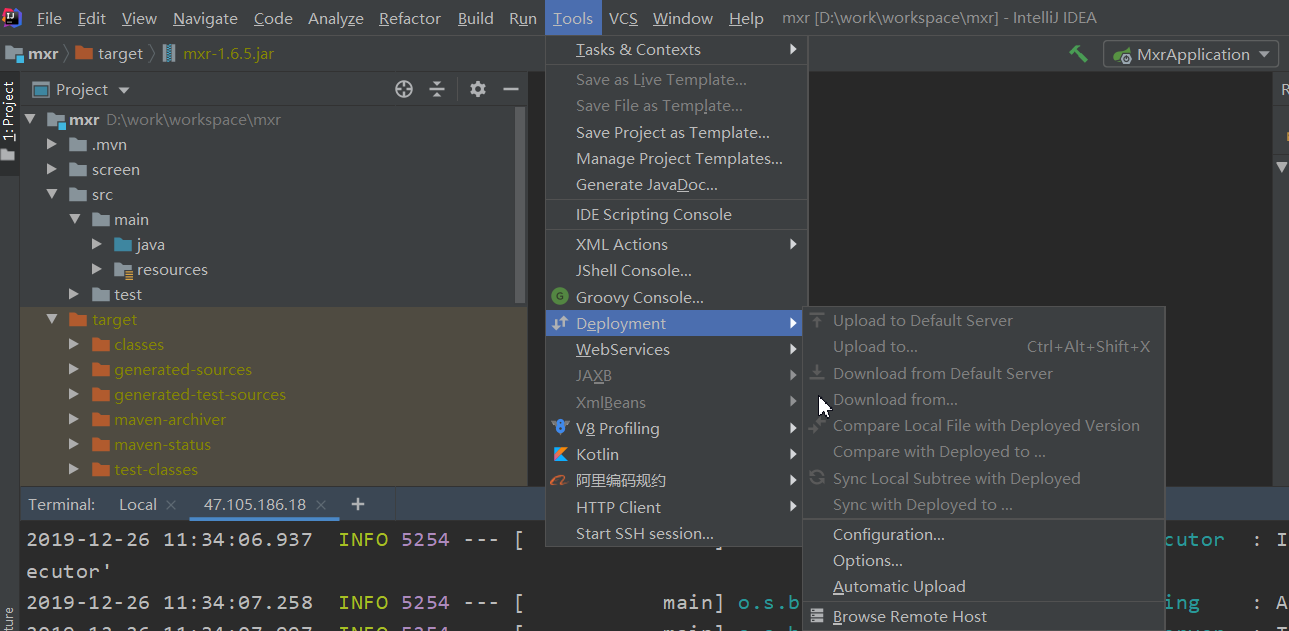Open the File menu

point(49,18)
